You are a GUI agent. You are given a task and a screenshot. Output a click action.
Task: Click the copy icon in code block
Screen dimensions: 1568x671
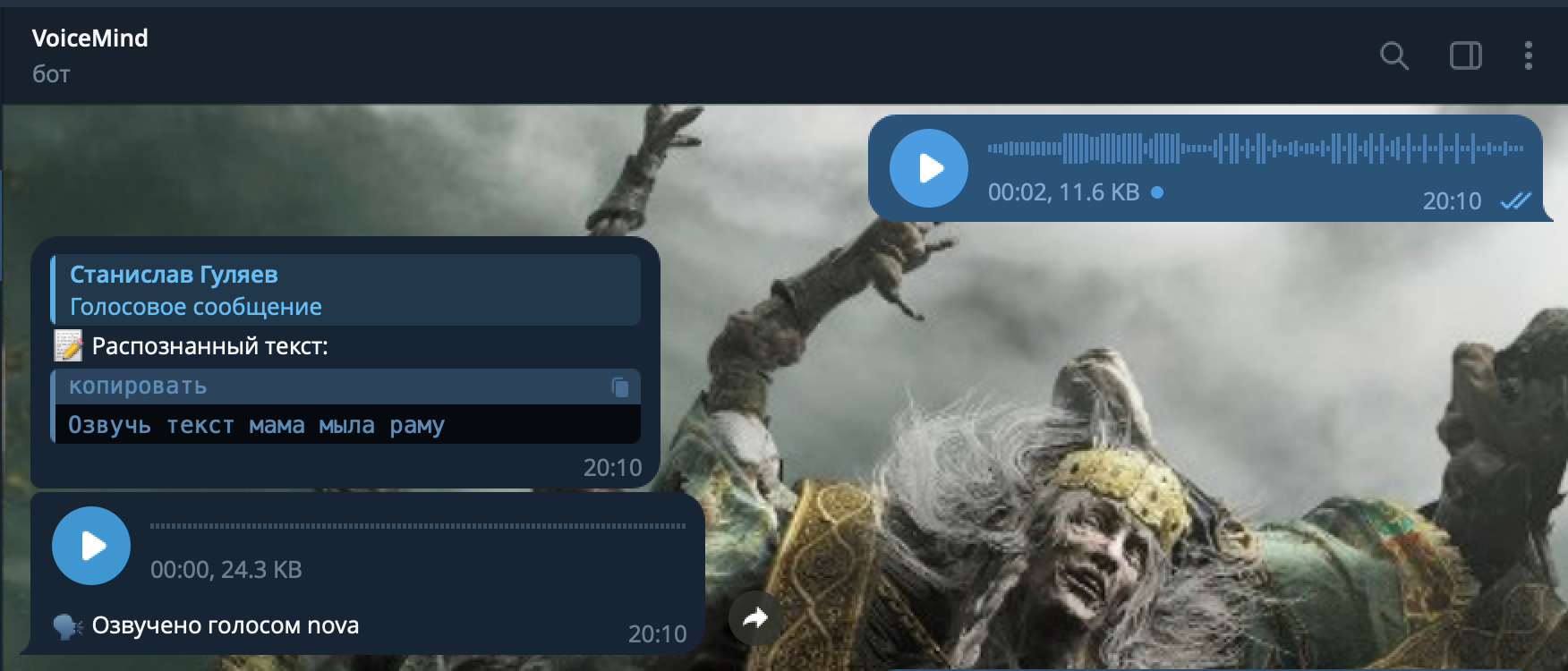click(620, 386)
